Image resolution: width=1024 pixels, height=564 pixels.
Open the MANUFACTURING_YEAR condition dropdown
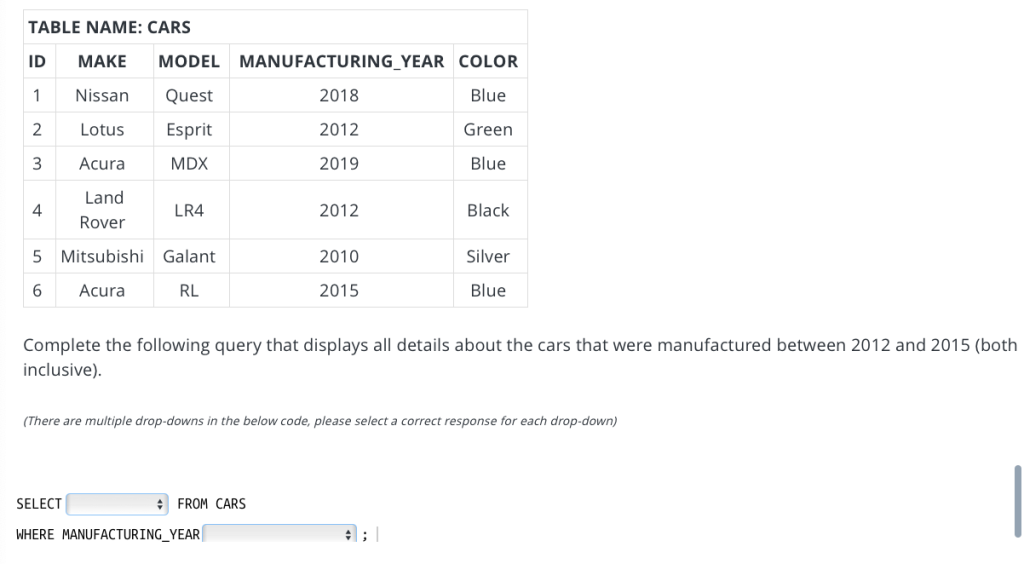pos(280,534)
